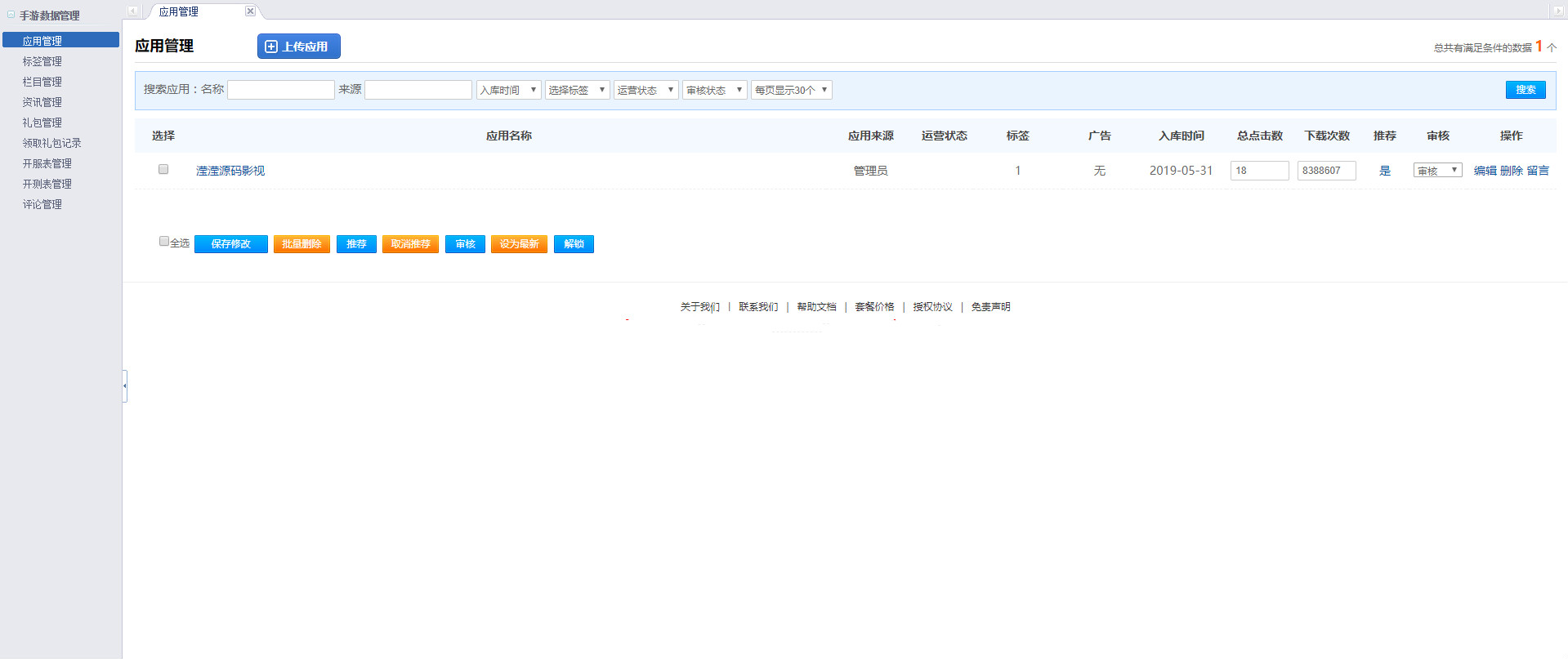
Task: Click the 编辑 link in the row
Action: [1485, 171]
